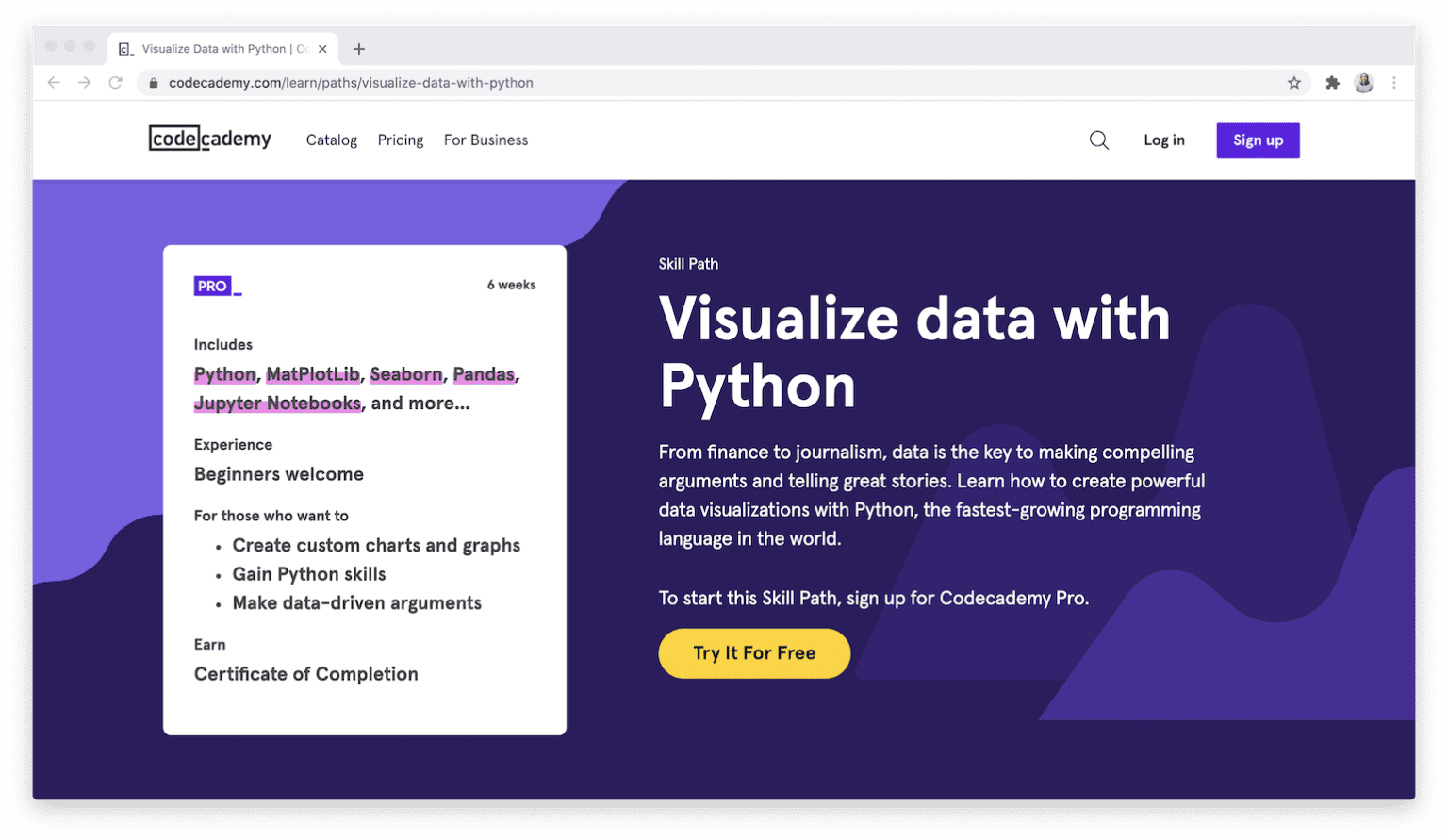Bookmark this page via the star icon
The width and height of the screenshot is (1448, 840).
1294,83
